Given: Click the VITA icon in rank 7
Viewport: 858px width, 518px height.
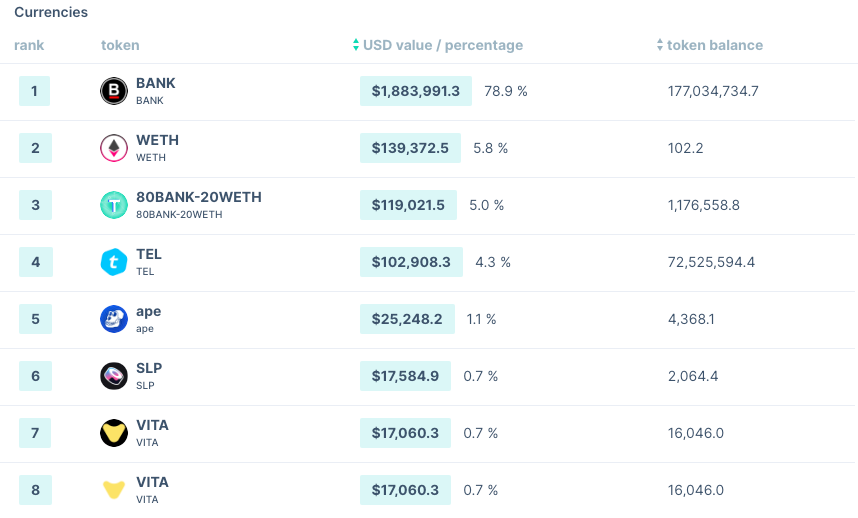Looking at the screenshot, I should [114, 434].
